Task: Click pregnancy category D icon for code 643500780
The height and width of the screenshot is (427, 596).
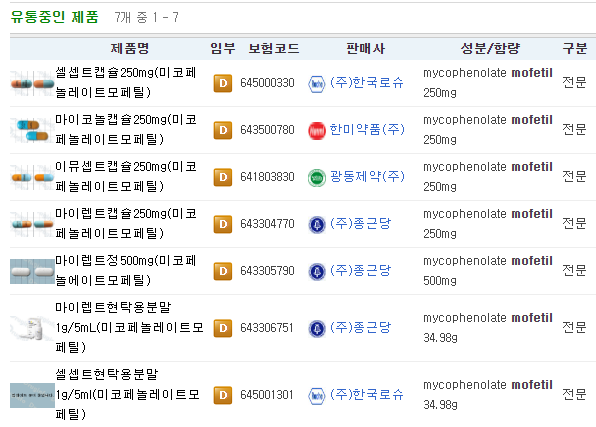Action: click(223, 130)
